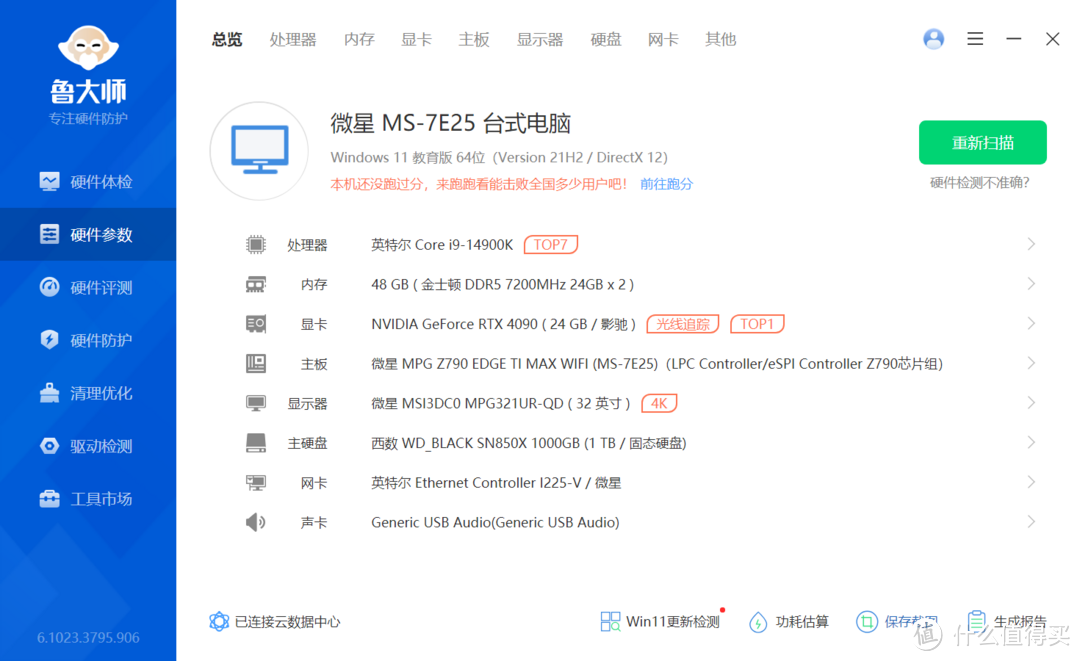Click the Ethernet Controller I225-V text
Screen dimensions: 1080x661
coord(496,483)
